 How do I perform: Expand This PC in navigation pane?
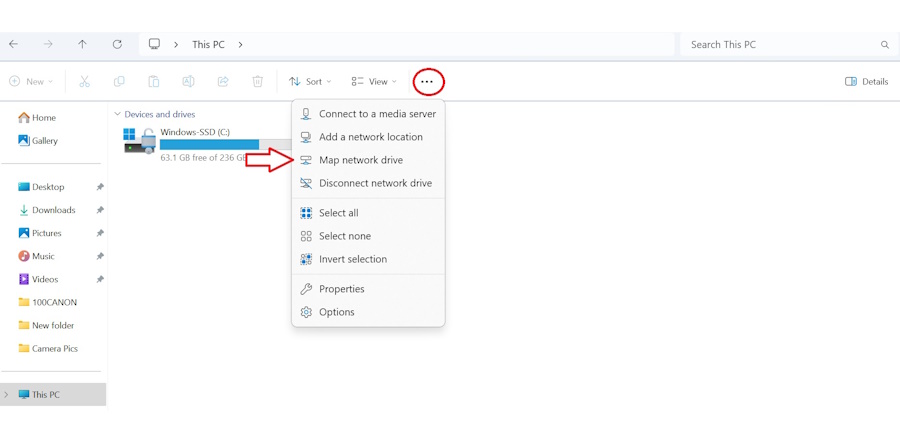click(x=7, y=395)
